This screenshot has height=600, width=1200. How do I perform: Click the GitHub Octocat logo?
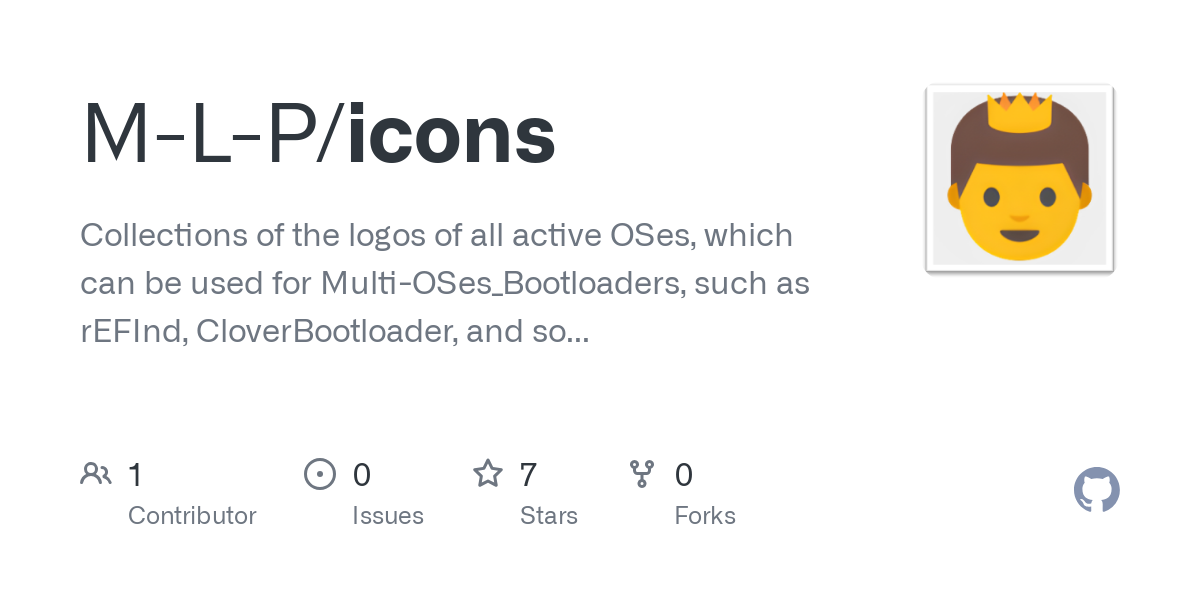point(1096,490)
